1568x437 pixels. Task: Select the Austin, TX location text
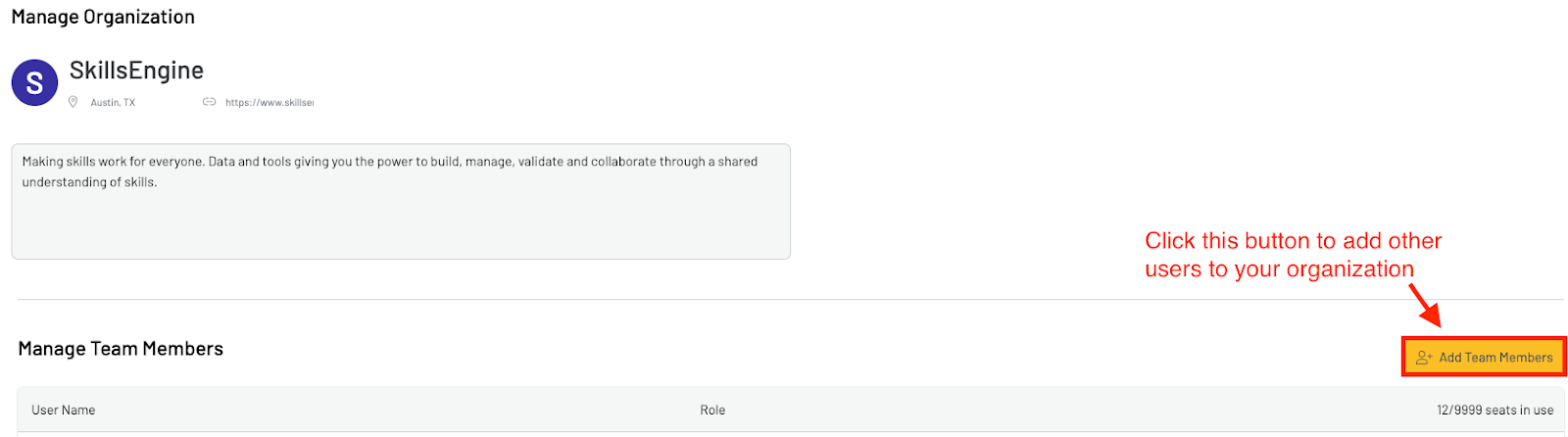(113, 102)
